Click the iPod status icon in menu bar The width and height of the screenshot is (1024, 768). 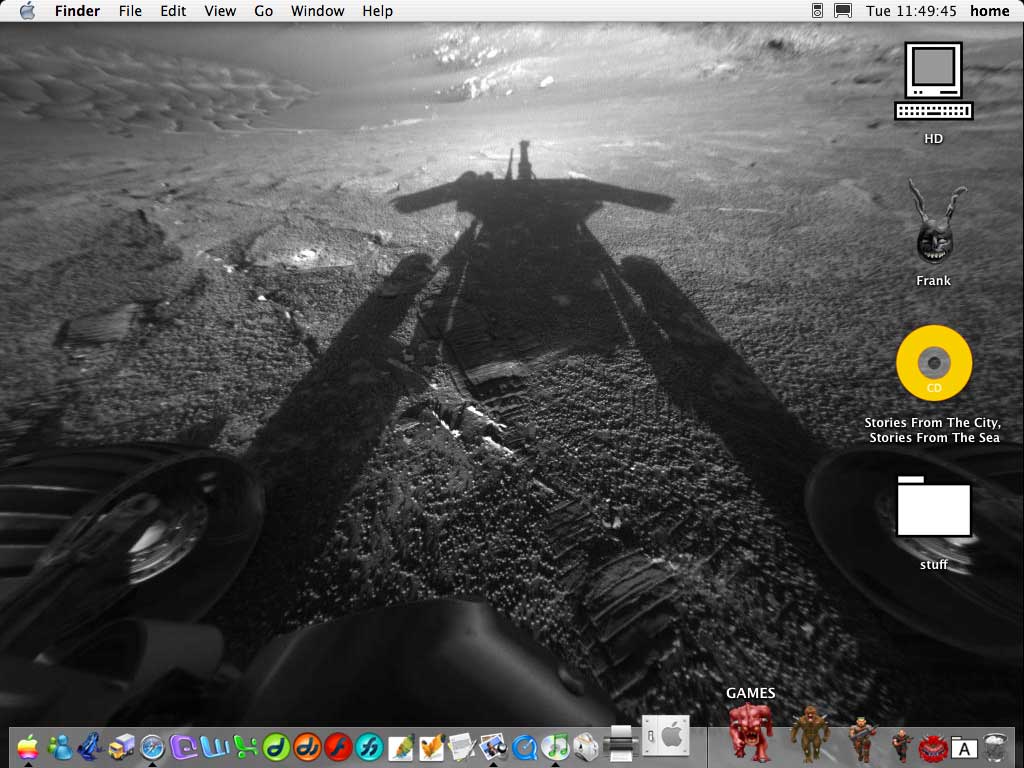(817, 10)
